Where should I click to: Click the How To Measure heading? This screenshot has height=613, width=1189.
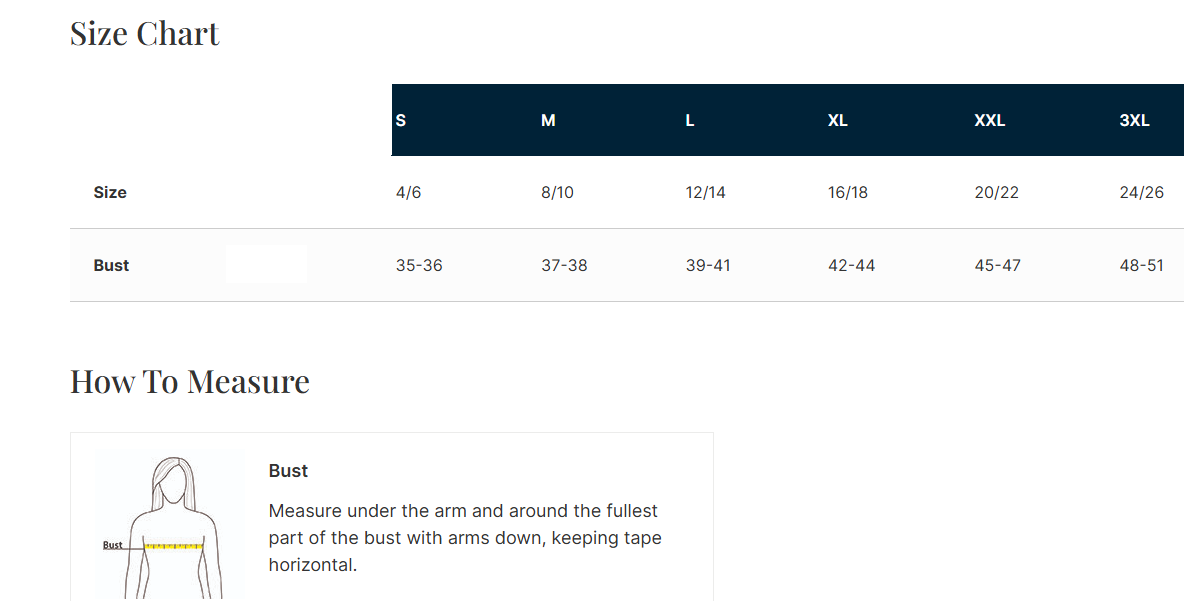pyautogui.click(x=190, y=381)
